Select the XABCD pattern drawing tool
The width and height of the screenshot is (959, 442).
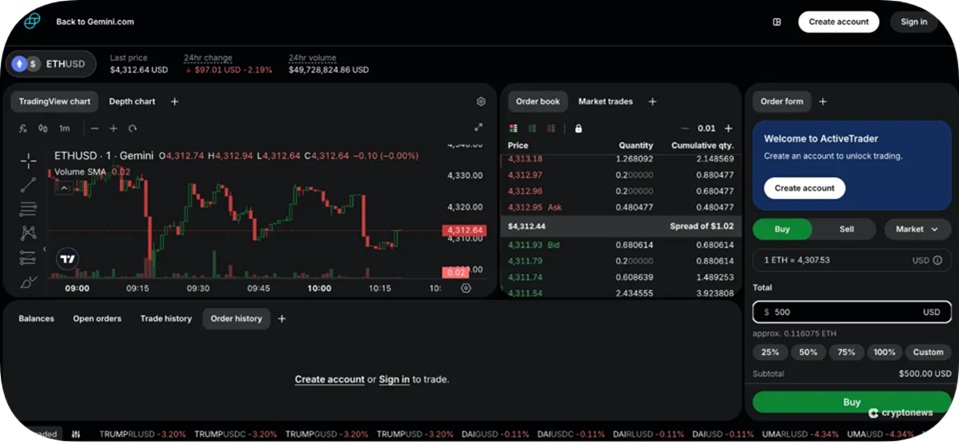coord(28,232)
